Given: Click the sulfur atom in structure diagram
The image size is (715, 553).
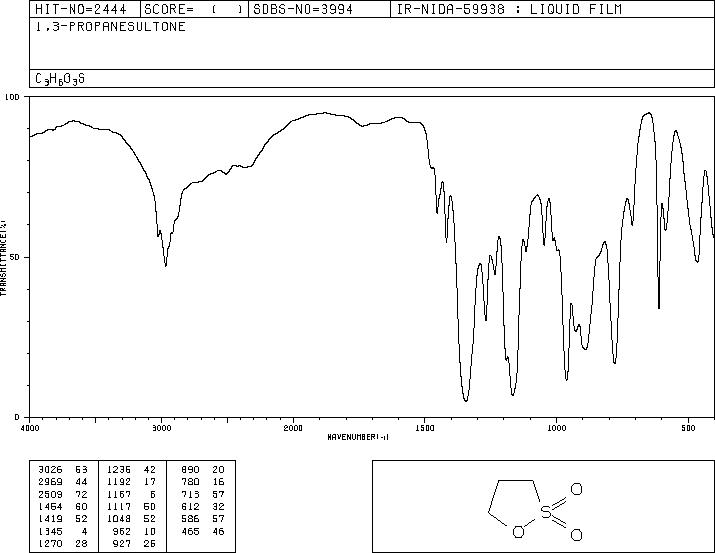Looking at the screenshot, I should click(x=546, y=513).
